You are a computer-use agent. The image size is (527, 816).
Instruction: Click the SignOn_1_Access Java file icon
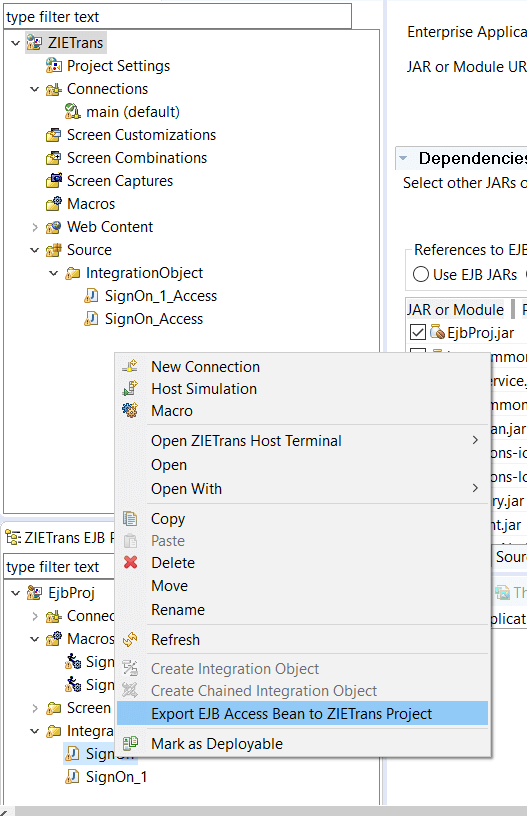[91, 296]
